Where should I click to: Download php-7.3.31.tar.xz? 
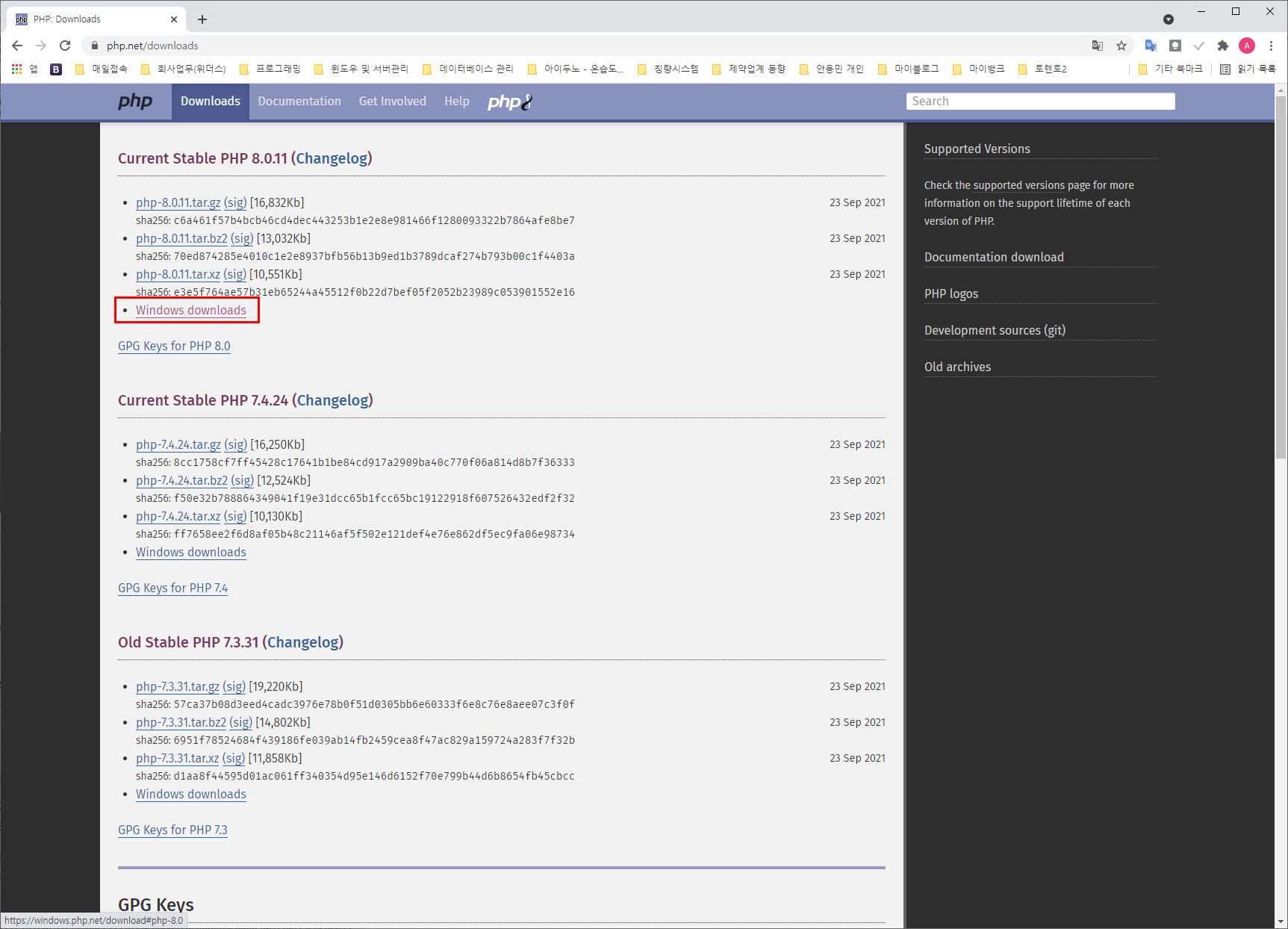click(178, 758)
